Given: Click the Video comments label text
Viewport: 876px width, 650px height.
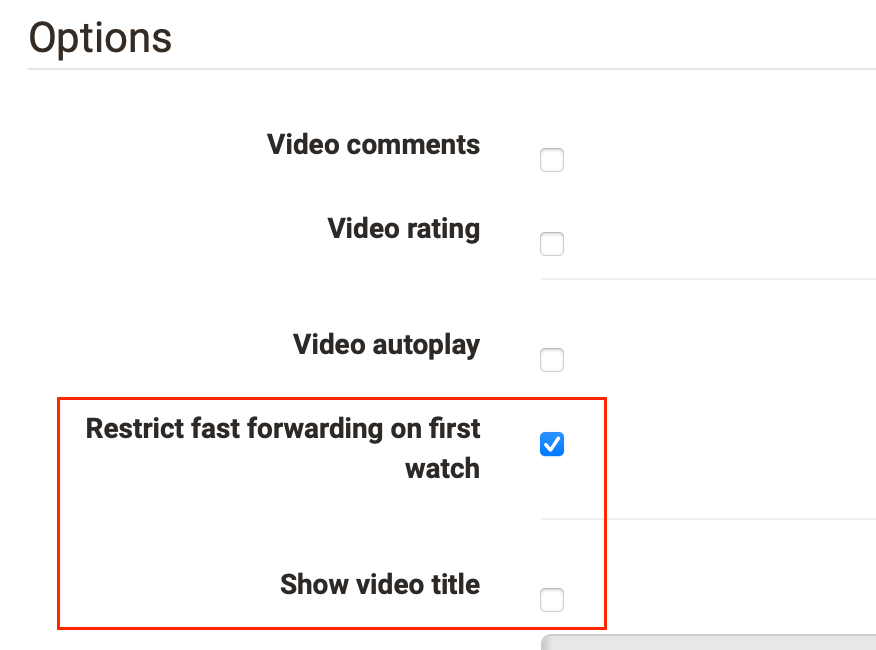Looking at the screenshot, I should [373, 145].
